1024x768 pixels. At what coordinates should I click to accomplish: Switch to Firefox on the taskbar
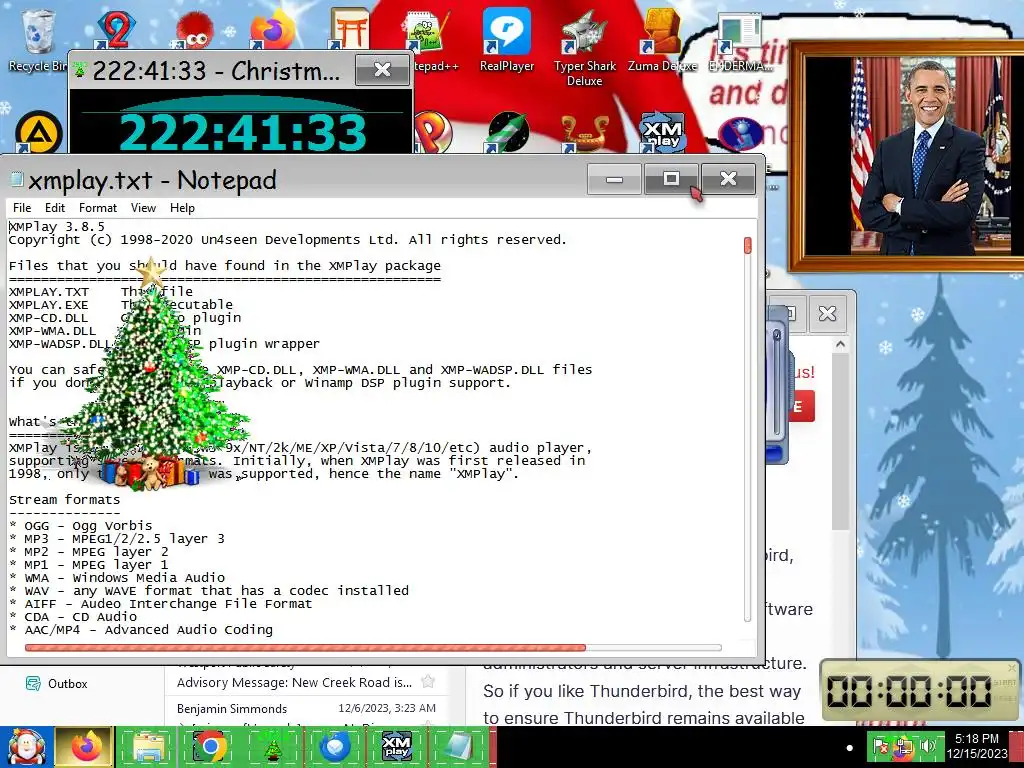tap(84, 747)
